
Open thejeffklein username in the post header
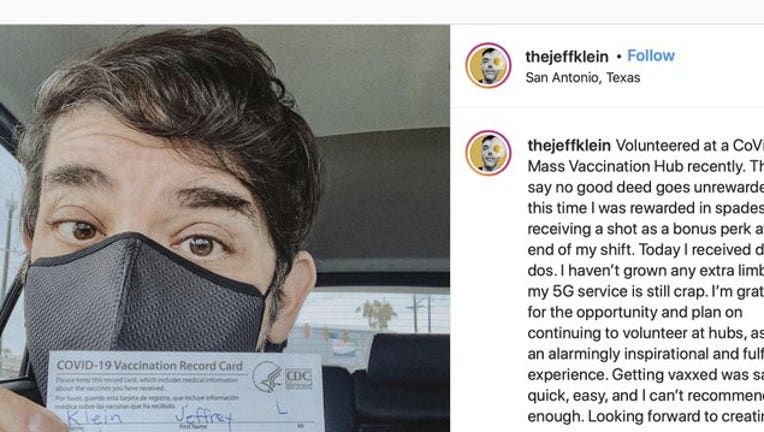567,56
